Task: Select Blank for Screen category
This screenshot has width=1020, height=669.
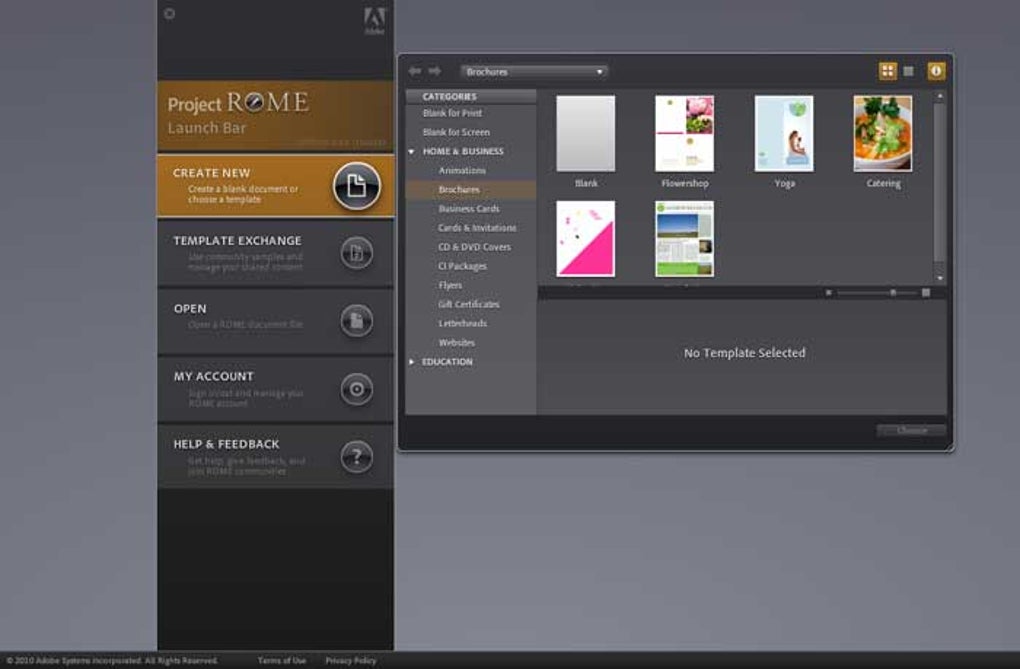Action: click(456, 132)
